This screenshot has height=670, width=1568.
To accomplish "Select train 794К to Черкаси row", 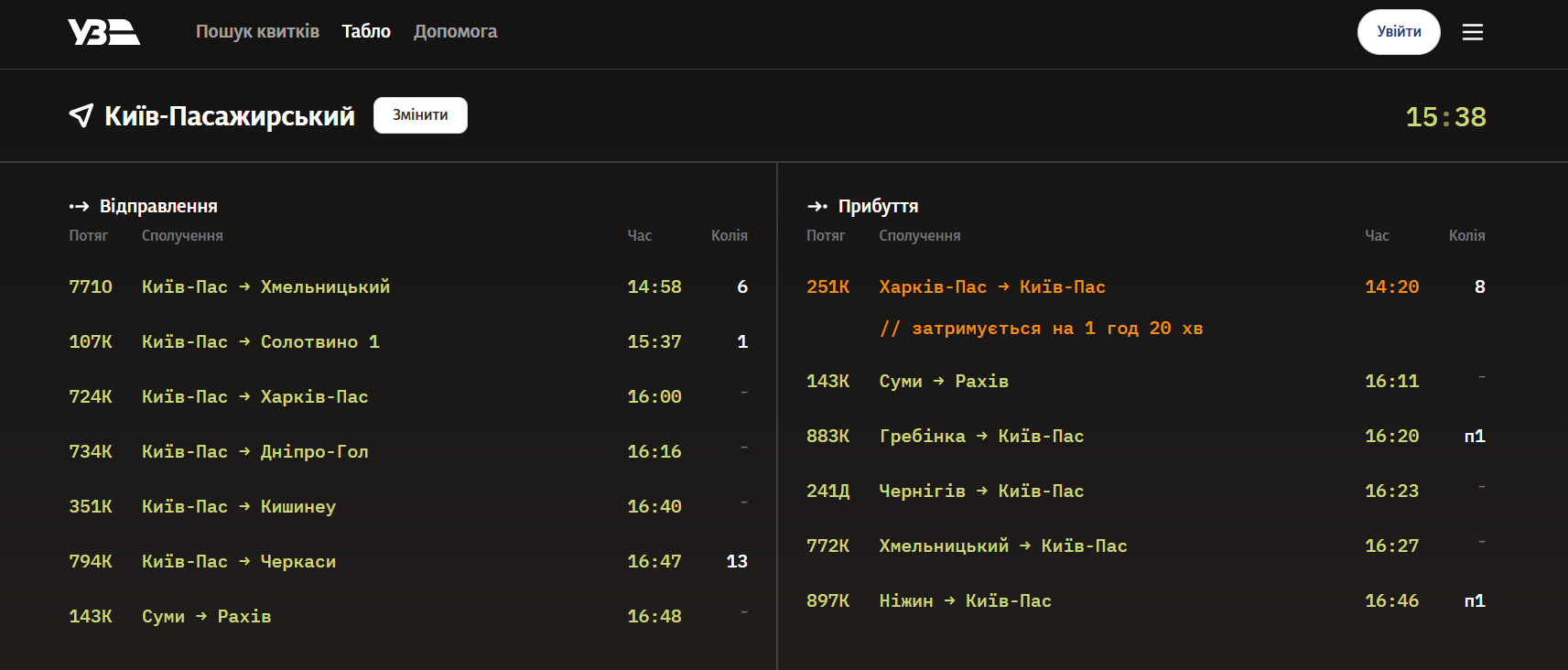I will point(408,561).
